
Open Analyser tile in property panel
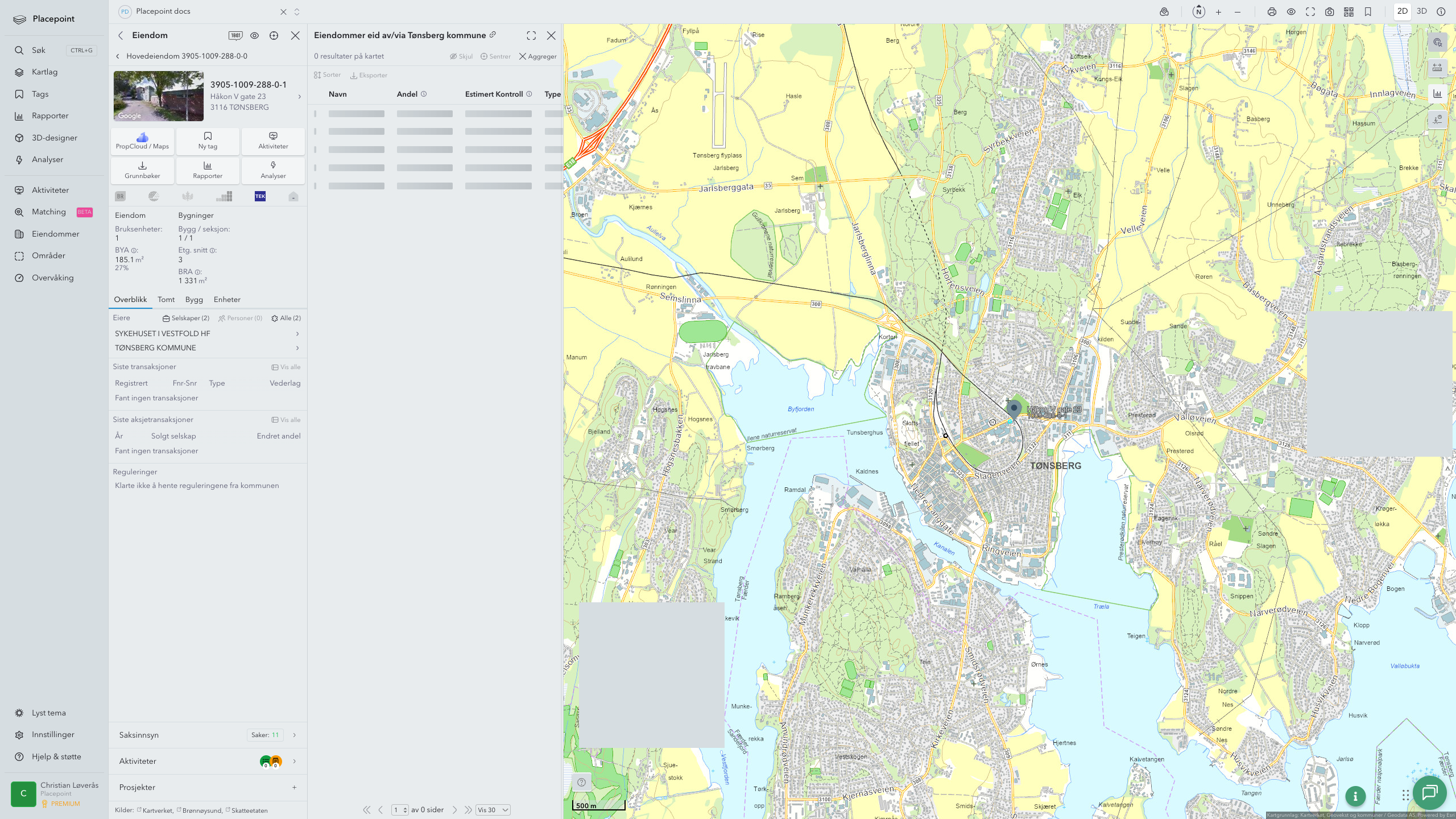click(273, 171)
